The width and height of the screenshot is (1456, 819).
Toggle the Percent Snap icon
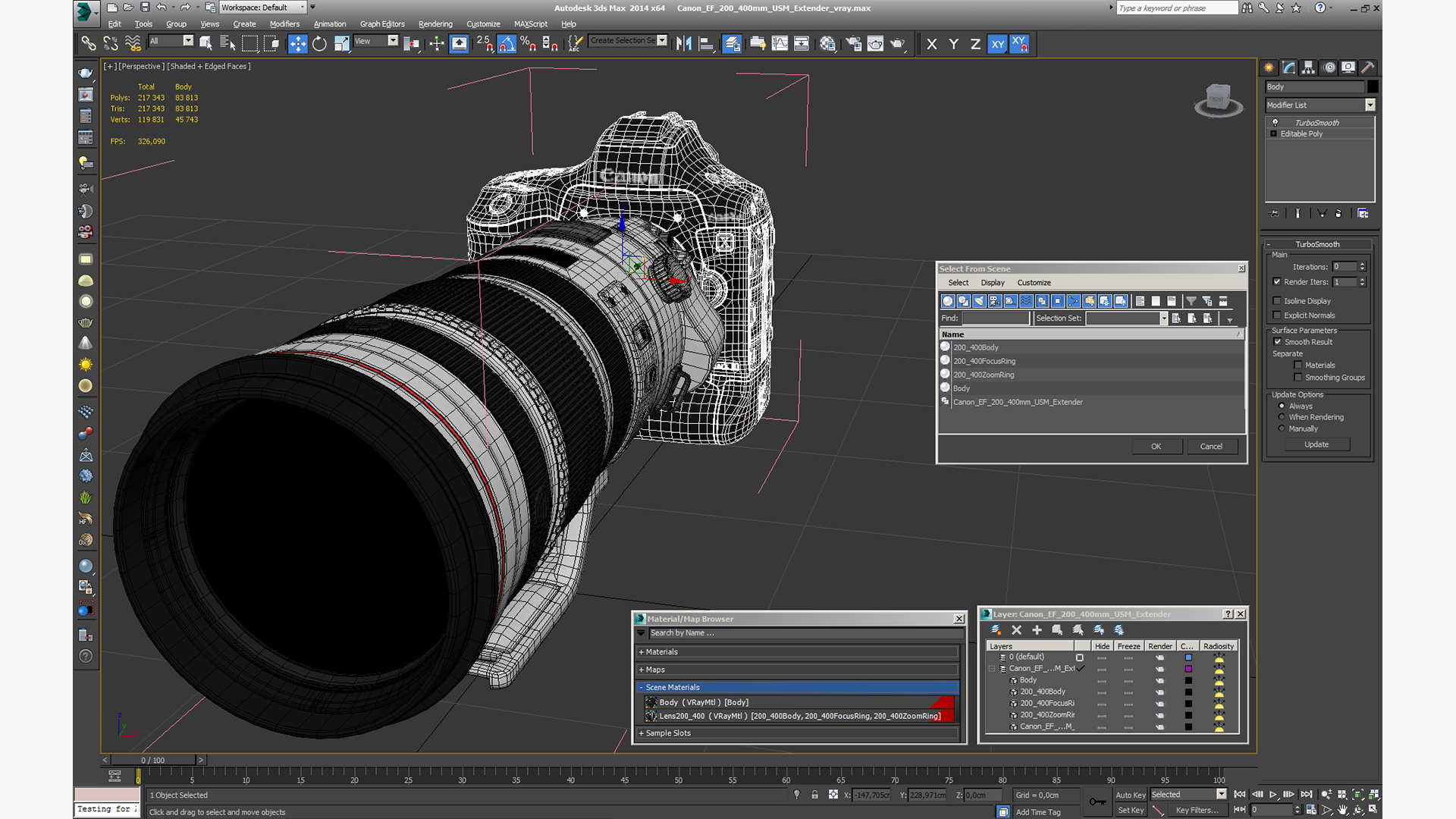coord(529,44)
